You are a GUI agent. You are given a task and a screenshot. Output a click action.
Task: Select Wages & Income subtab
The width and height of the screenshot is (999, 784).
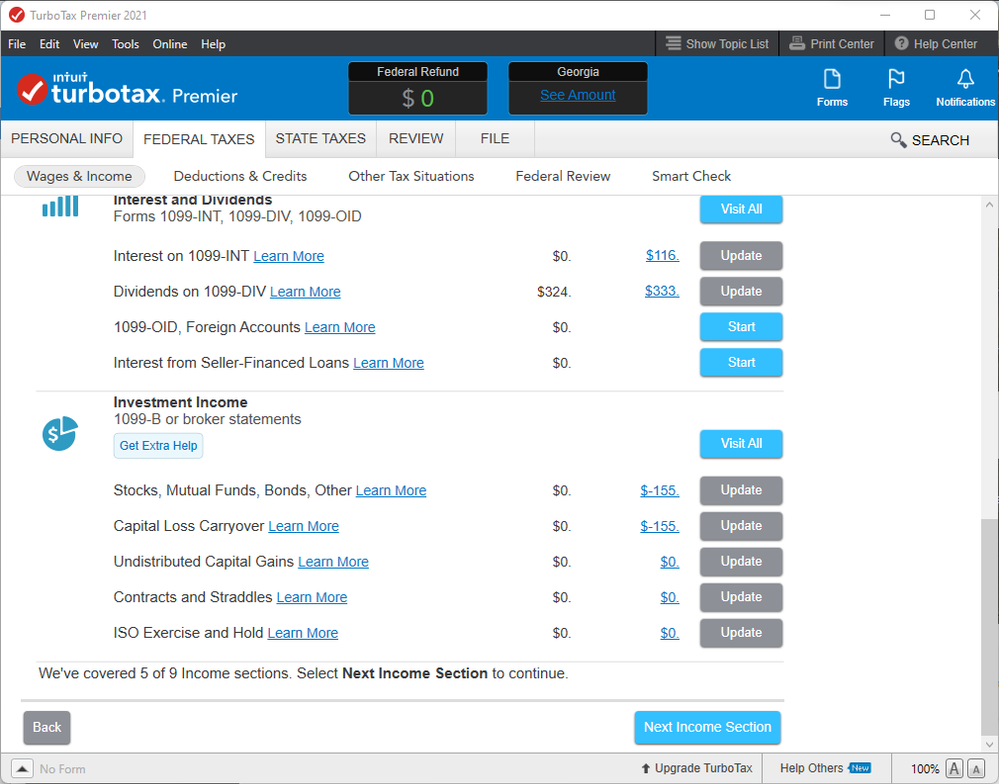coord(80,176)
